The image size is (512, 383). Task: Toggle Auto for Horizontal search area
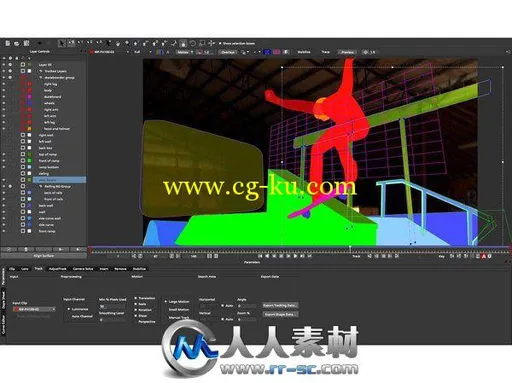[222, 305]
